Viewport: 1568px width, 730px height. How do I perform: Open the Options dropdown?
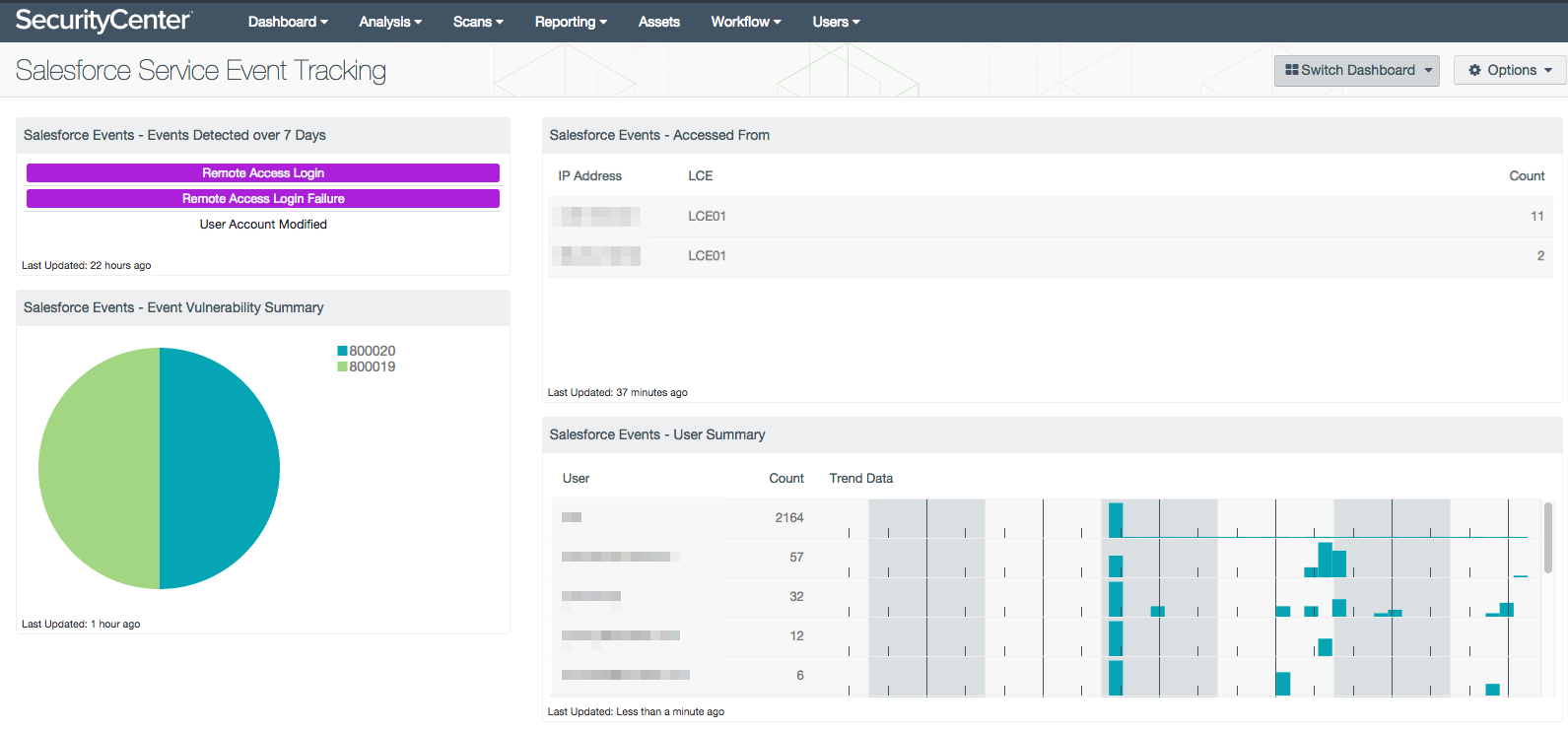point(1510,70)
